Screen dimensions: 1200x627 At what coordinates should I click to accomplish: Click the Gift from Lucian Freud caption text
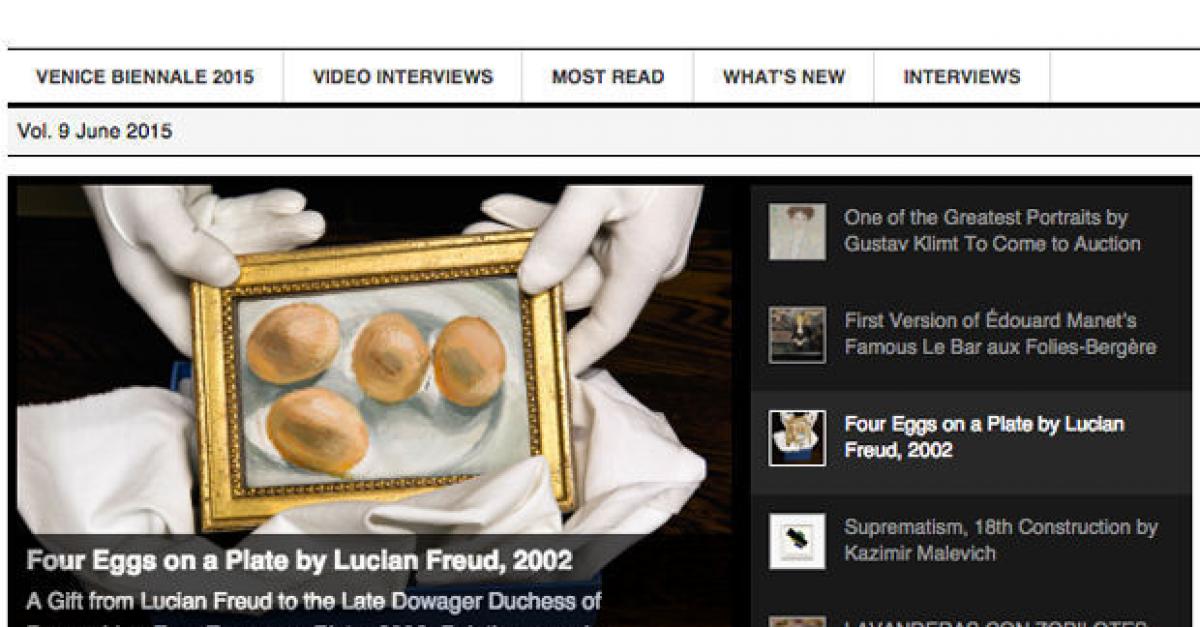314,602
